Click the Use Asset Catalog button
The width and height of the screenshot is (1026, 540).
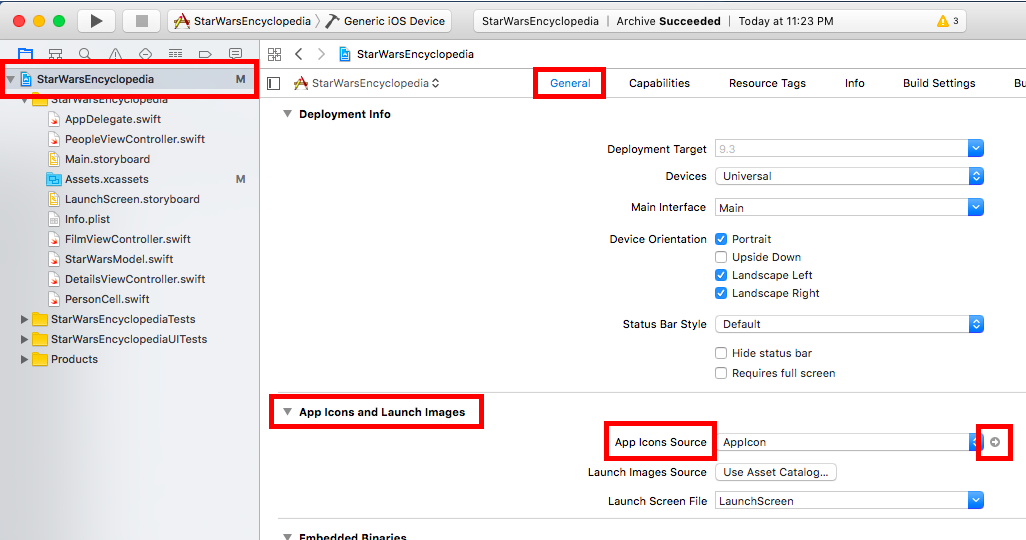(x=775, y=472)
